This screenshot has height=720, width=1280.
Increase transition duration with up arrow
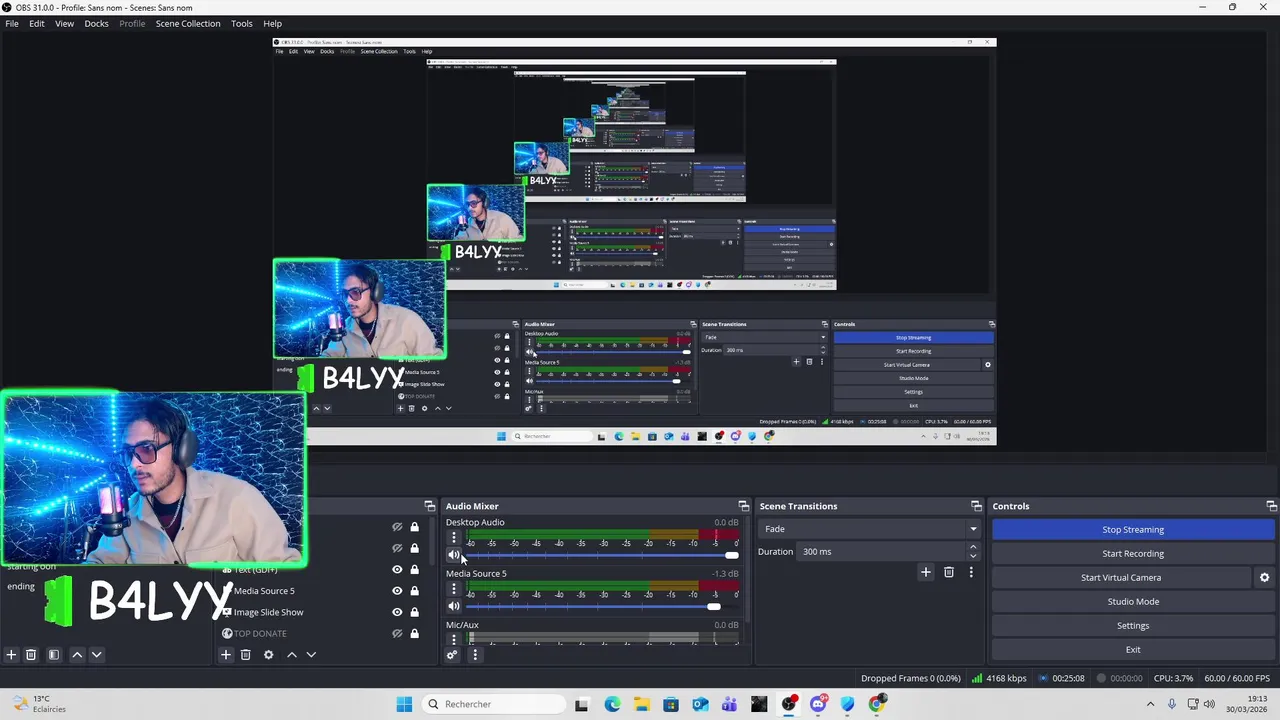click(973, 547)
